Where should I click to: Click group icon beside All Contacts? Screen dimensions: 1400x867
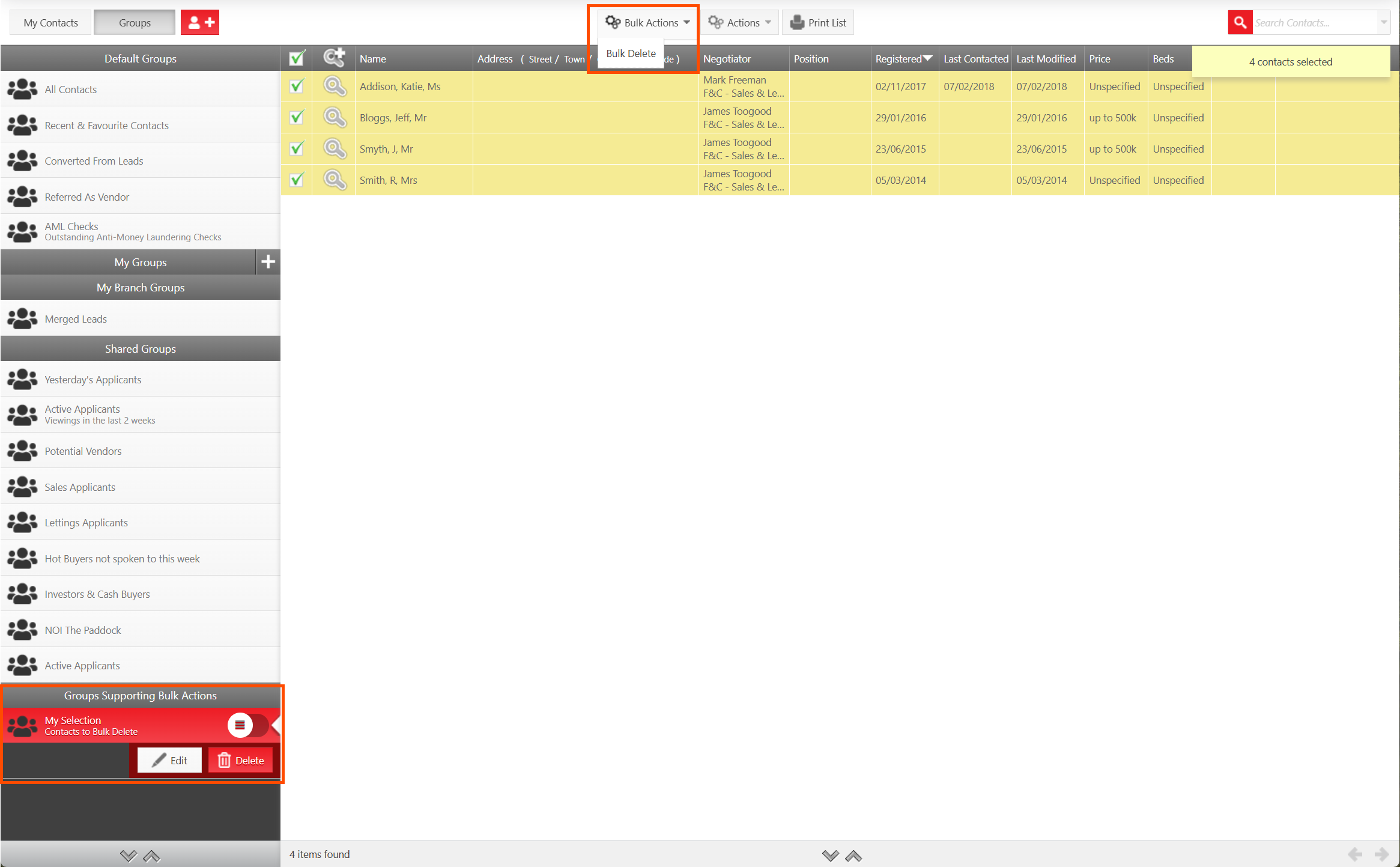[x=22, y=90]
